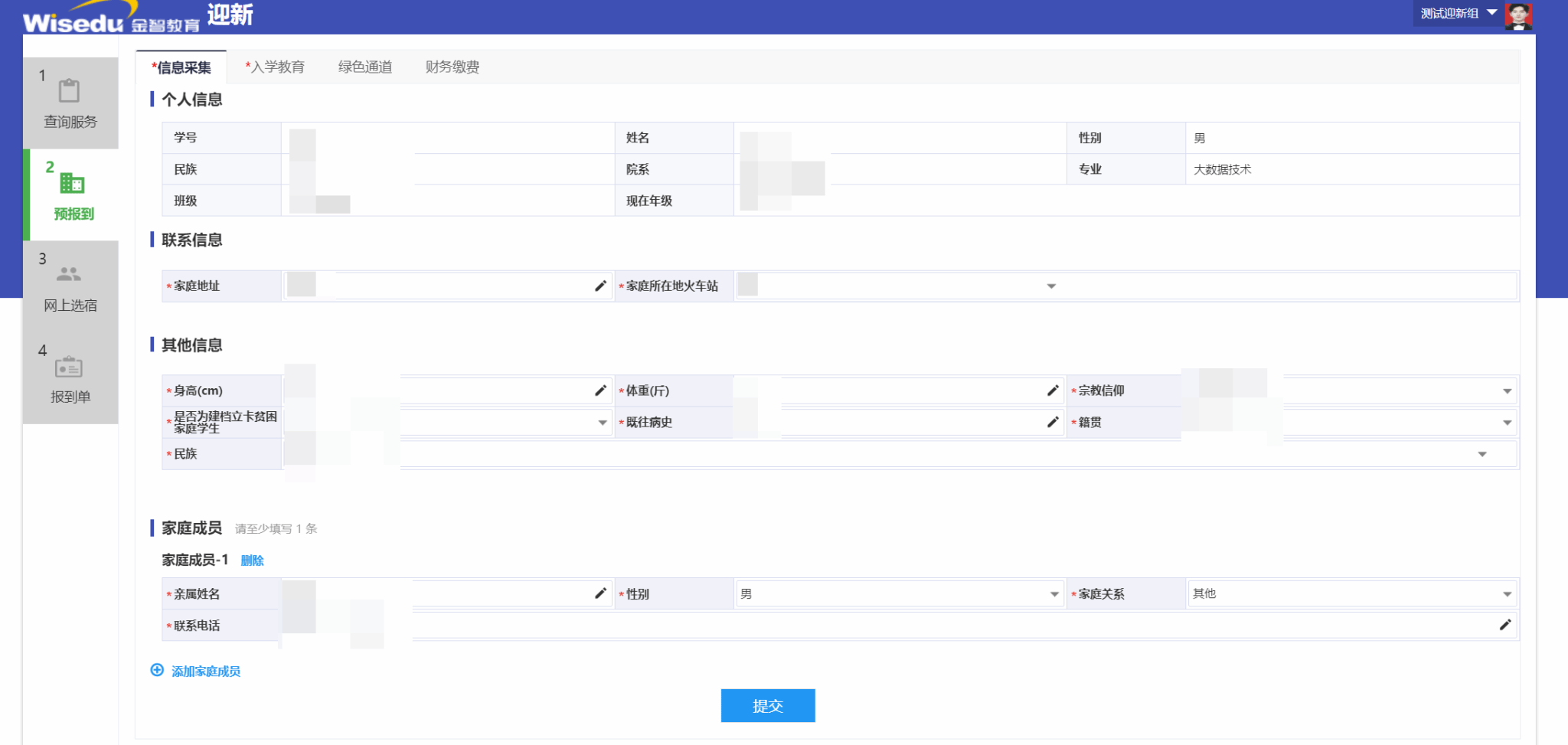Open the 报到单 ID card step icon
The image size is (1568, 745).
(x=69, y=367)
